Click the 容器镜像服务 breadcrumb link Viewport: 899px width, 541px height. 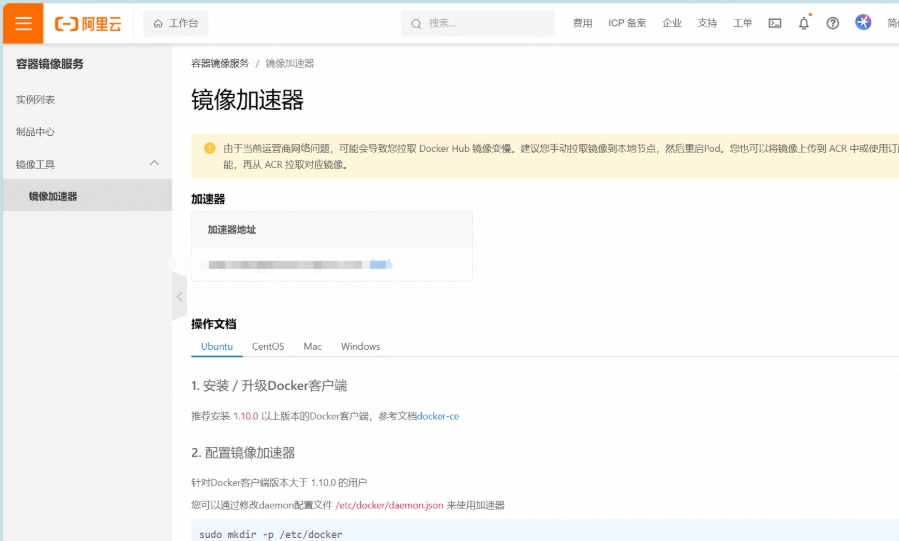(220, 64)
